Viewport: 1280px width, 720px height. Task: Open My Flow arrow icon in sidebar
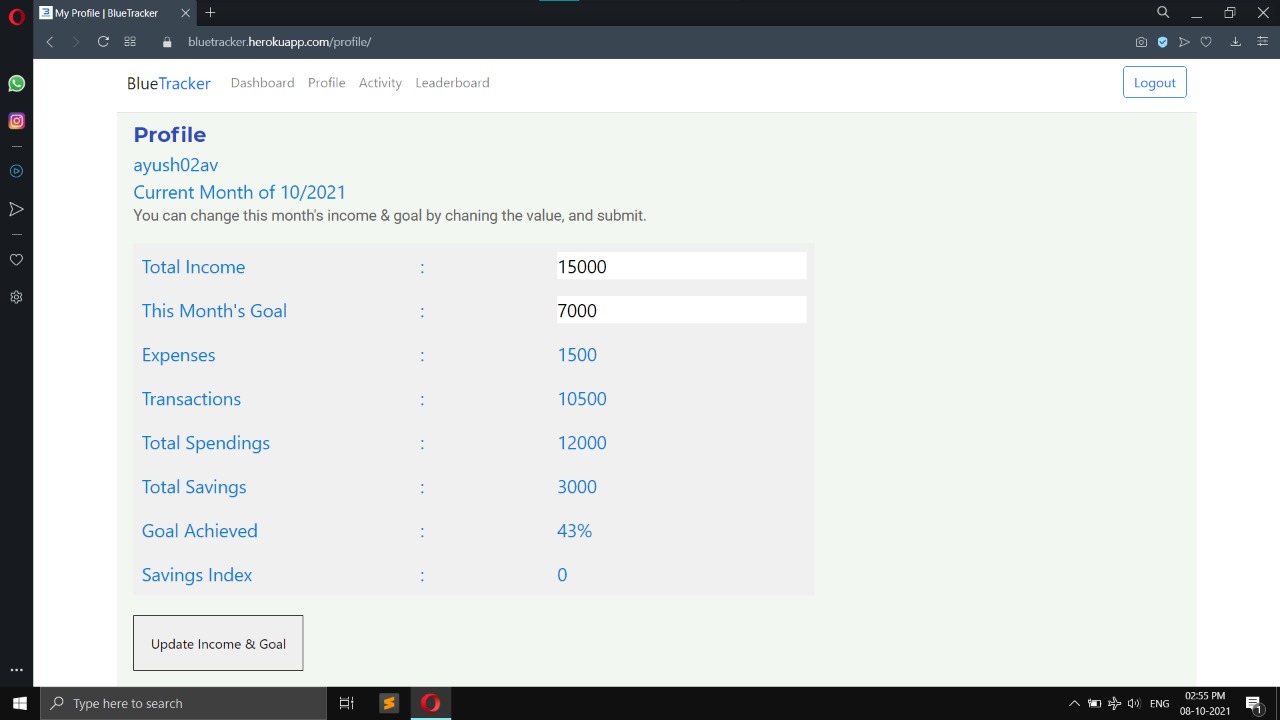coord(16,209)
